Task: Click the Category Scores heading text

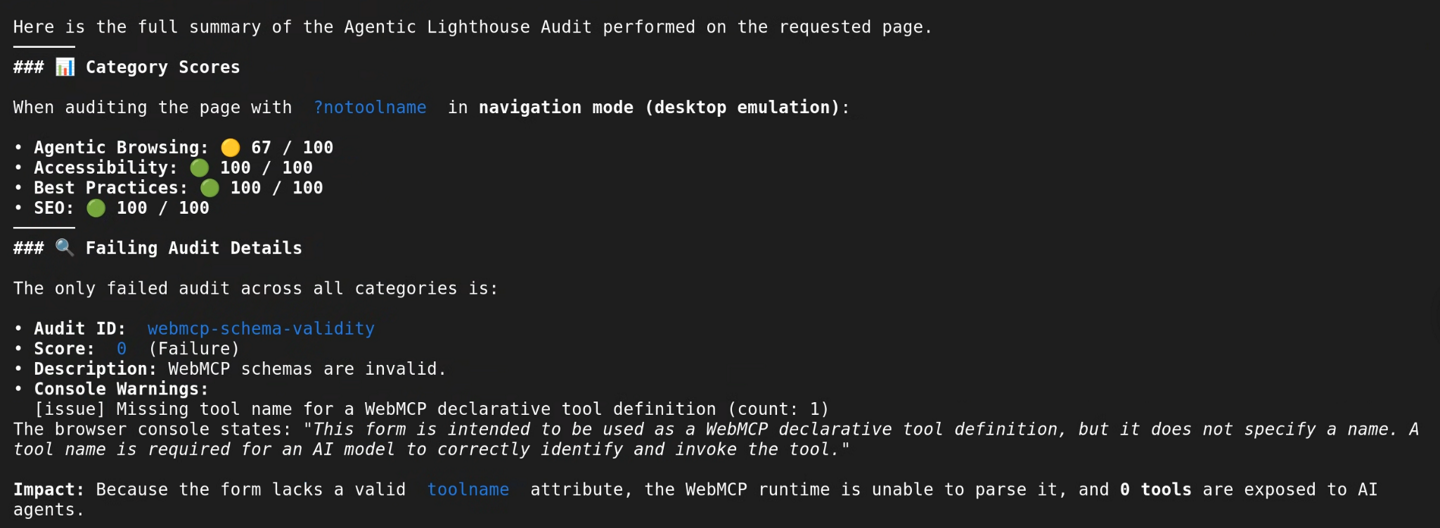Action: [163, 67]
